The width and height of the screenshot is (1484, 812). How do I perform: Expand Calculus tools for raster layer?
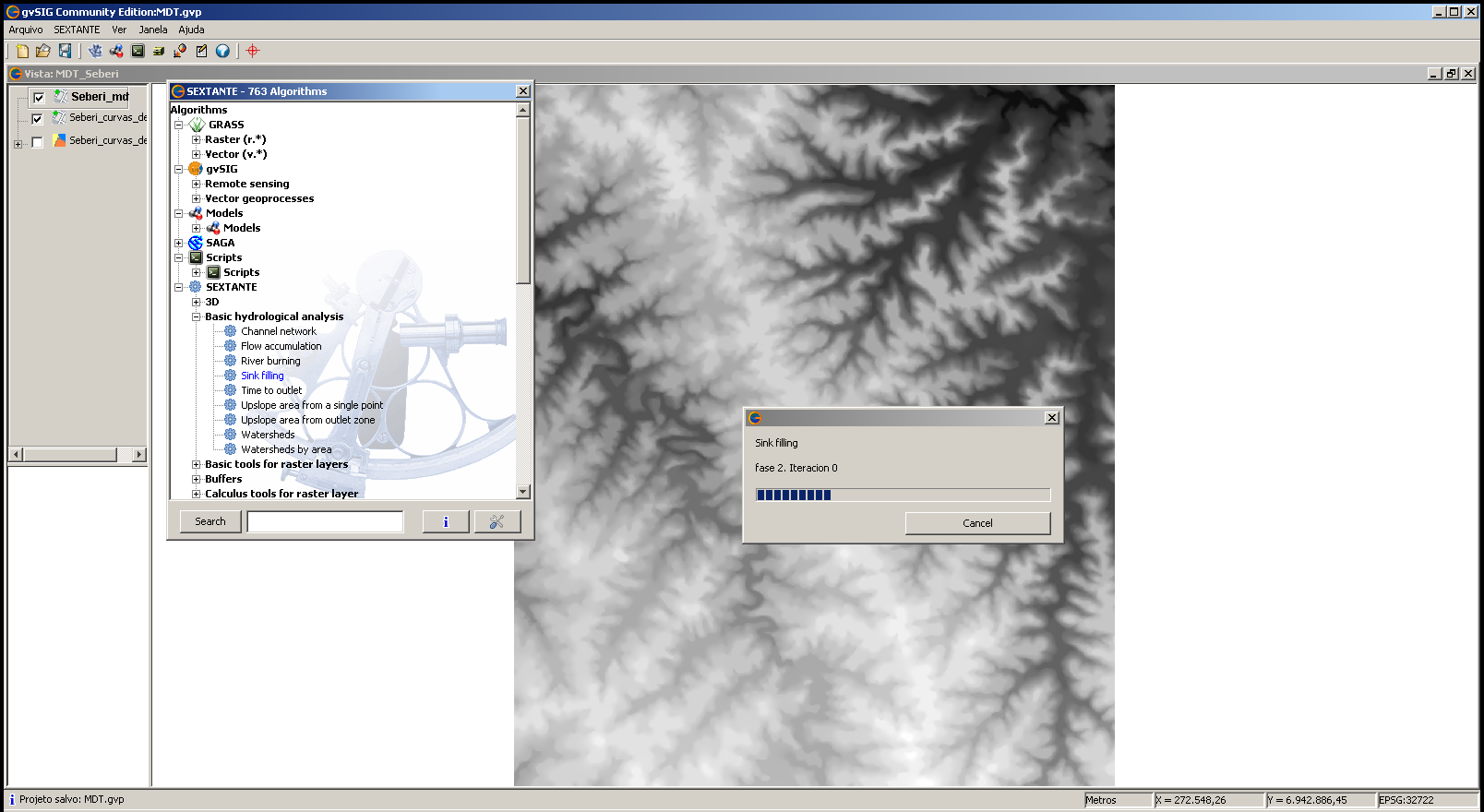coord(196,494)
